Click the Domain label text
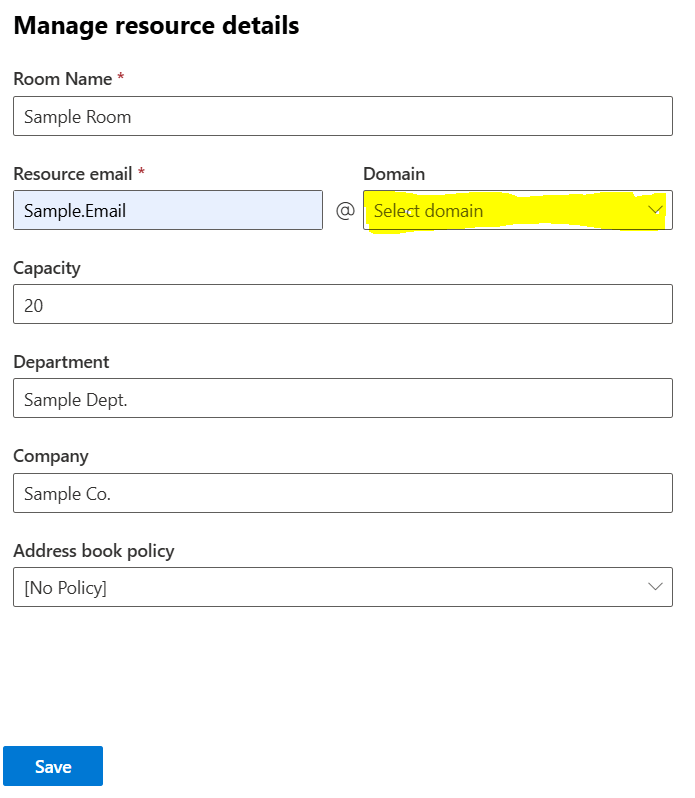The height and width of the screenshot is (798, 695). pyautogui.click(x=394, y=174)
